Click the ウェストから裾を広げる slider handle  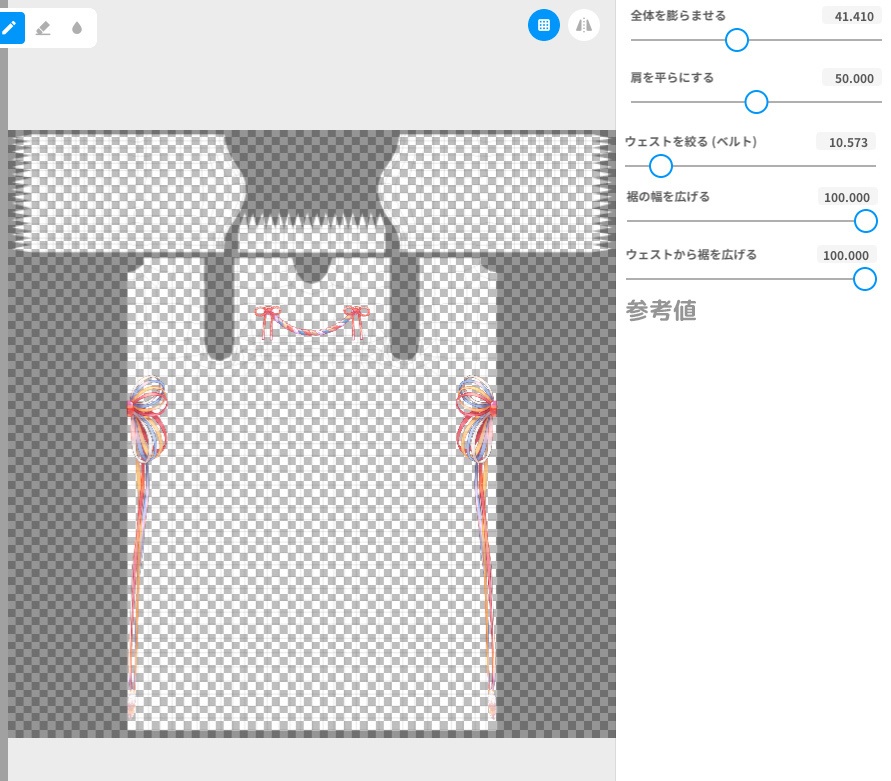click(x=865, y=279)
